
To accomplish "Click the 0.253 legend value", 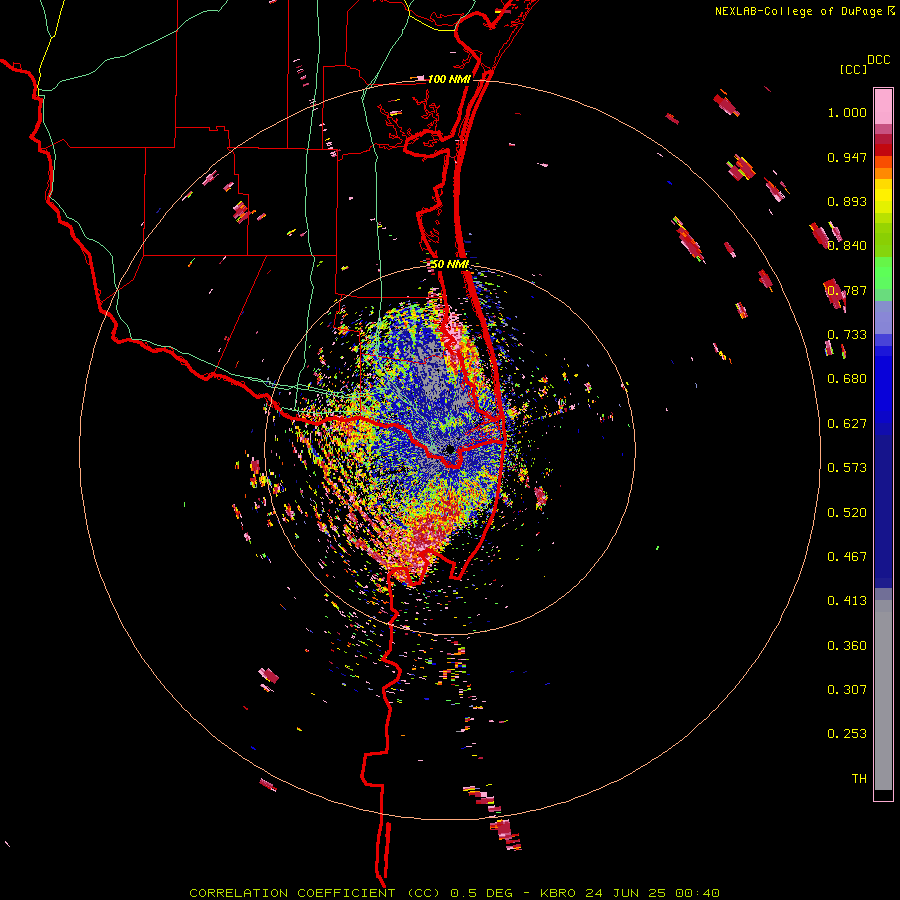I will [x=847, y=734].
